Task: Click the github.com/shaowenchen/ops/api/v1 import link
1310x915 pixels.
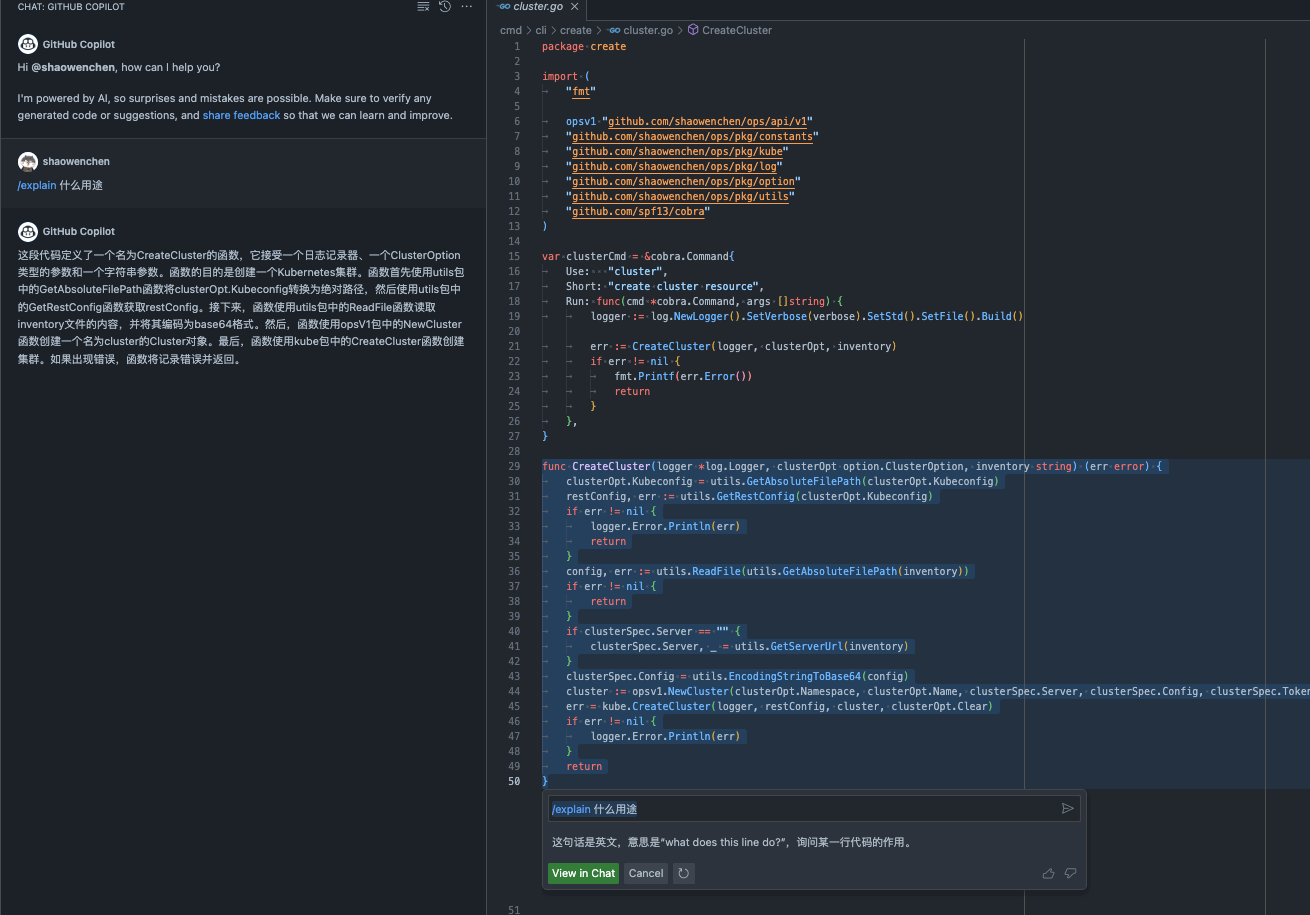Action: pyautogui.click(x=709, y=121)
